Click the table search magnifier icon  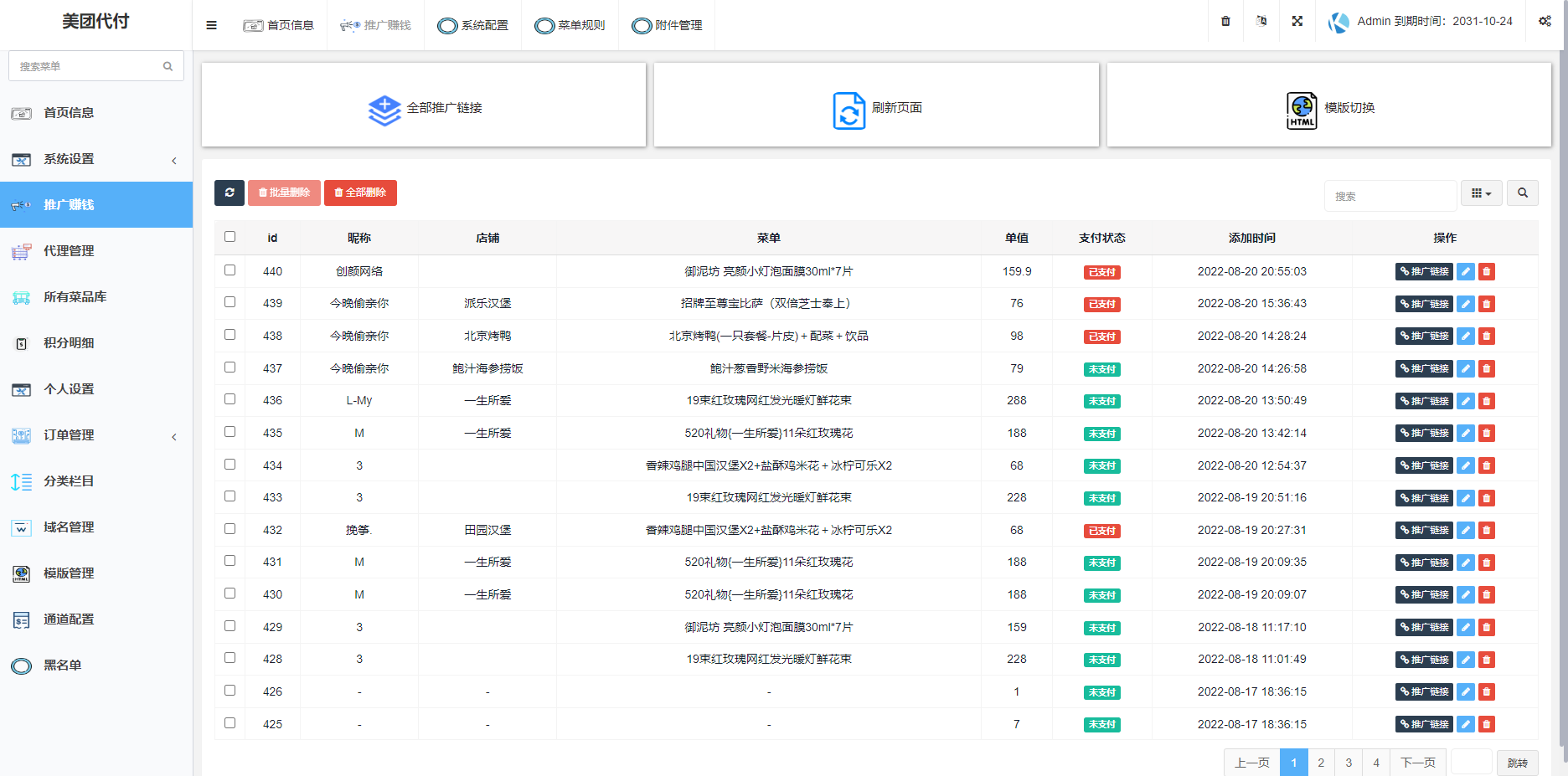(1523, 193)
